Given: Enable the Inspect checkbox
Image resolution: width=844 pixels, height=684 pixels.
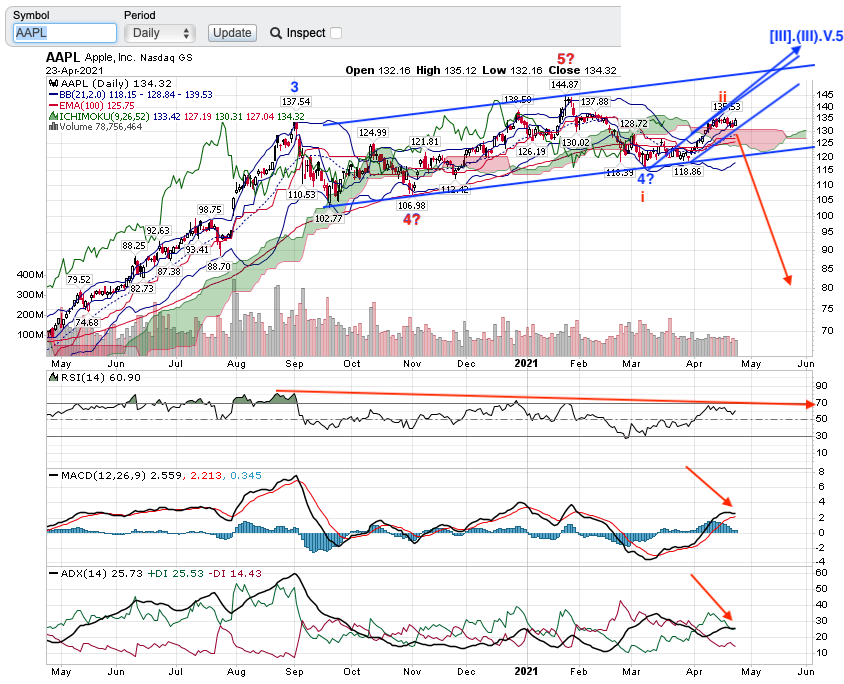Looking at the screenshot, I should point(336,33).
